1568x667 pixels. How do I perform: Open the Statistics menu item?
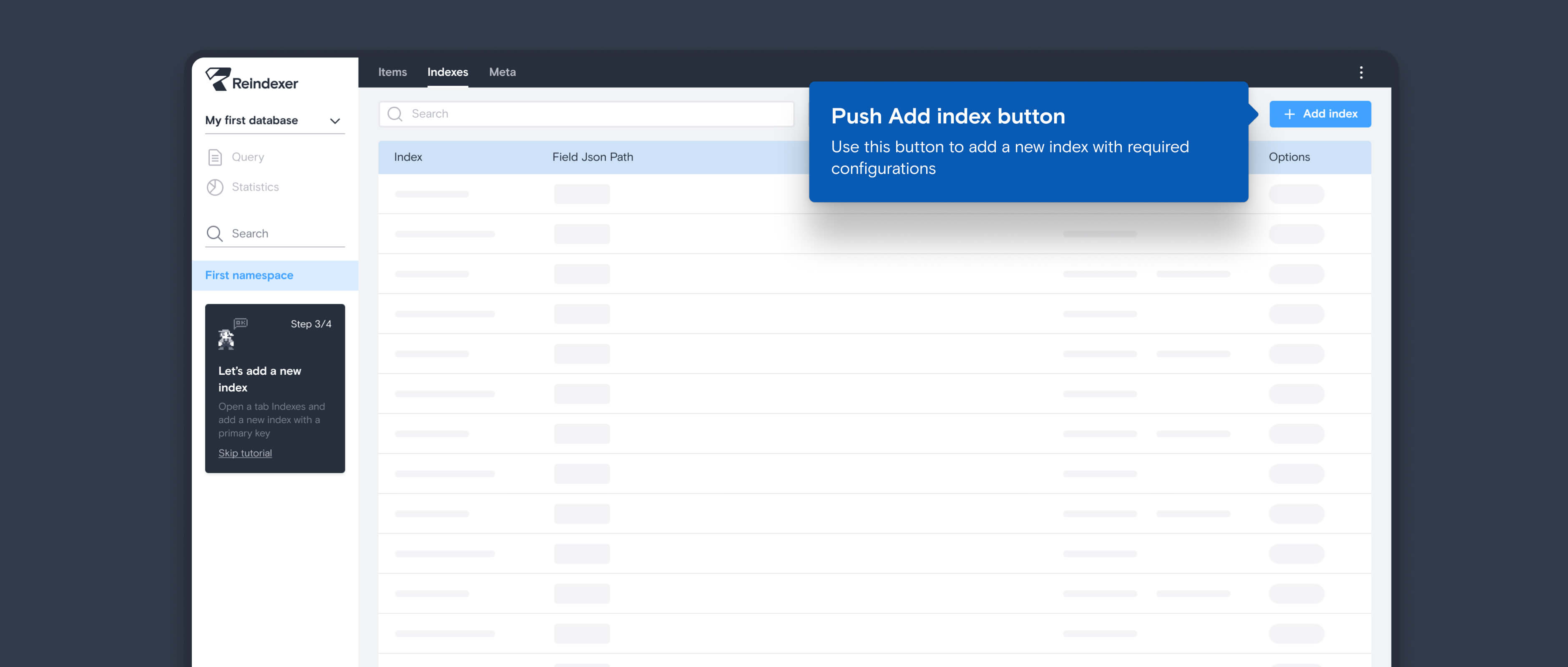coord(255,187)
